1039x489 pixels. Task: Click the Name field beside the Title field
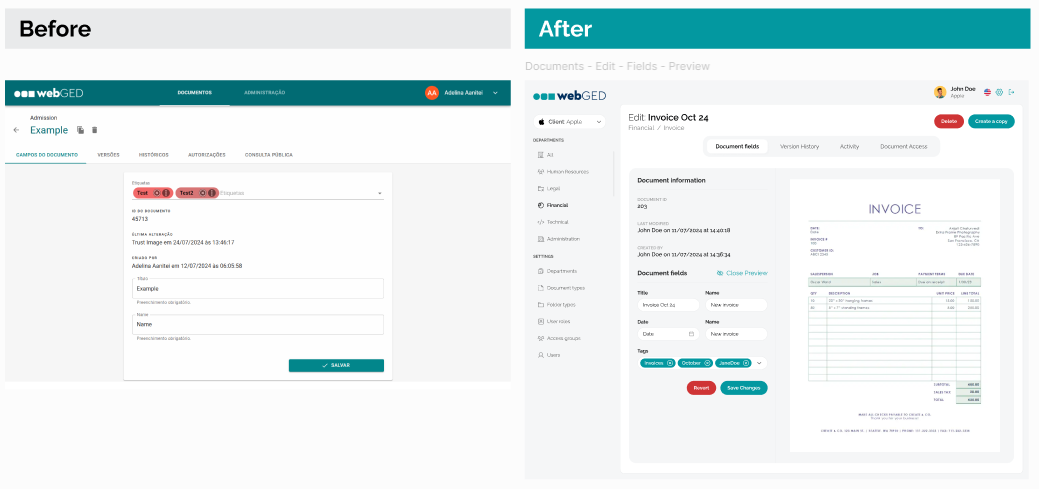pyautogui.click(x=736, y=305)
